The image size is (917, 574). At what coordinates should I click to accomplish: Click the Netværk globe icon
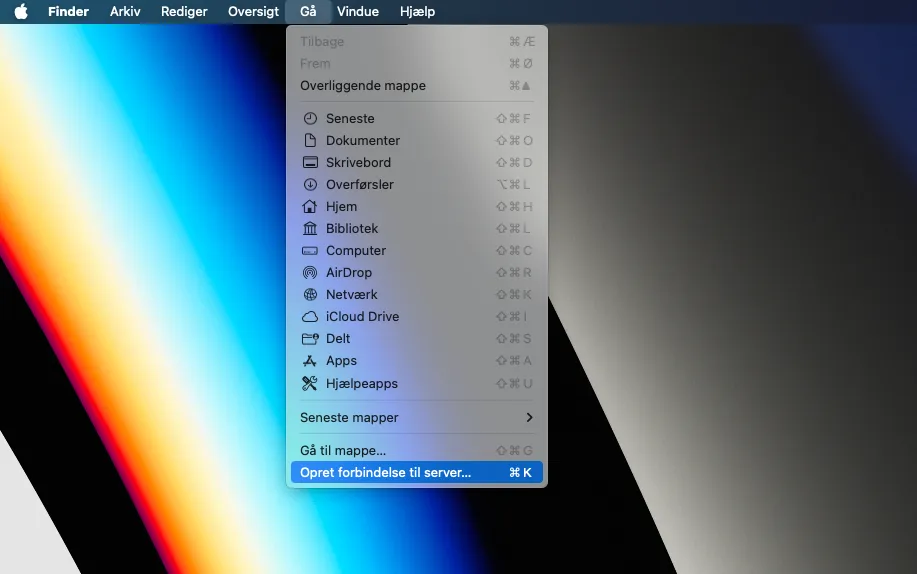click(310, 294)
